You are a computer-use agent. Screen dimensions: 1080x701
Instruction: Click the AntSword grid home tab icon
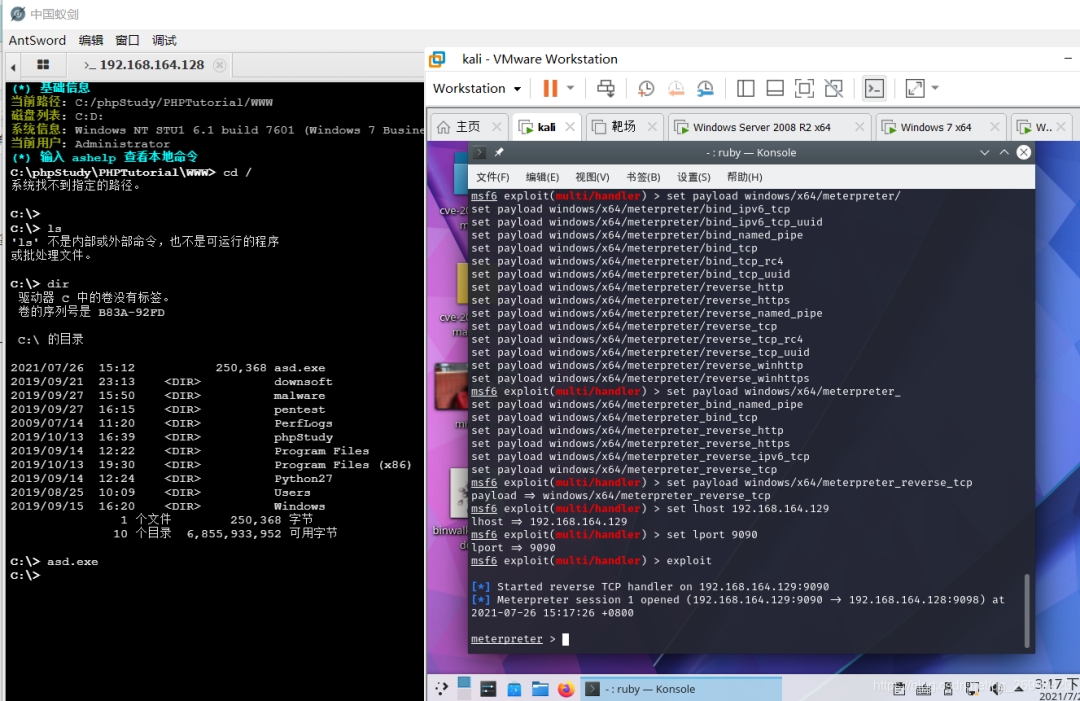[43, 65]
